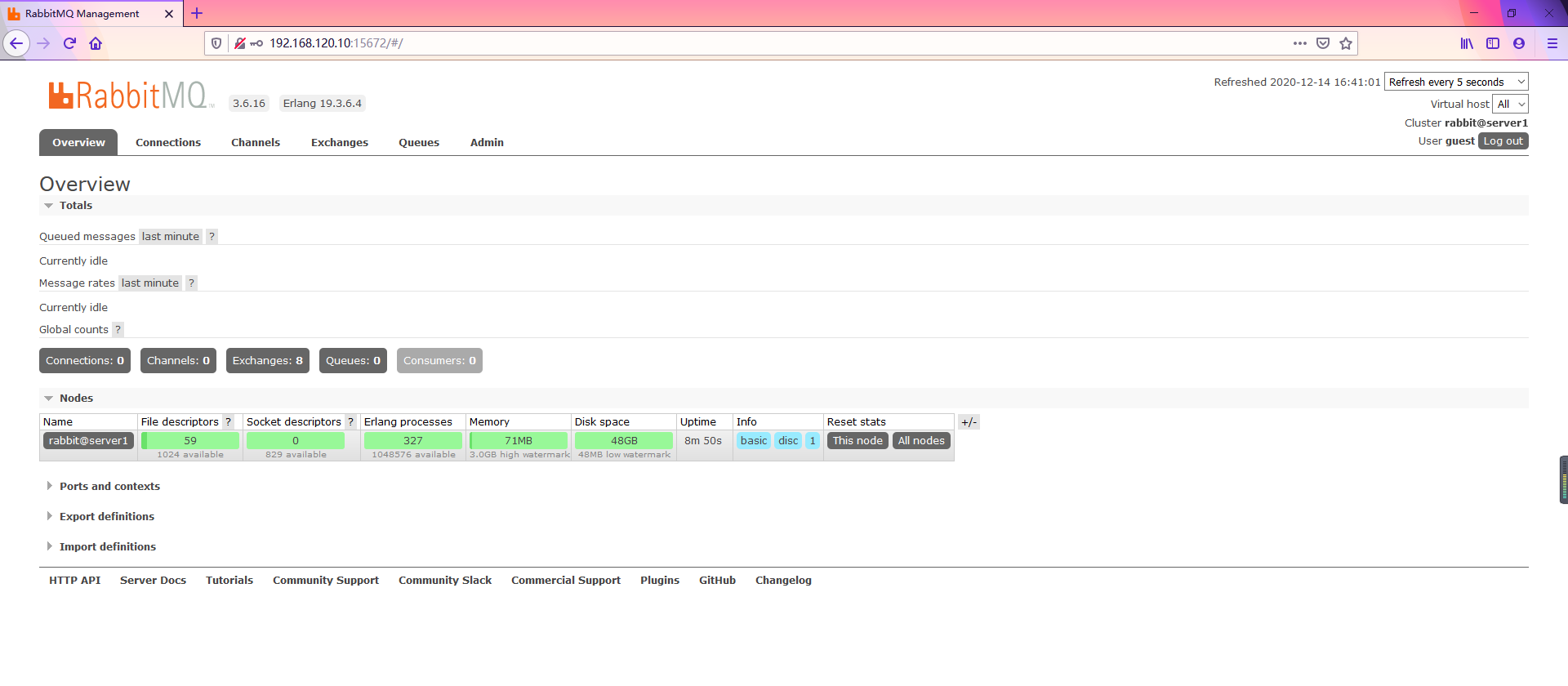The height and width of the screenshot is (686, 1568).
Task: Open the Virtual host dropdown
Action: [x=1510, y=104]
